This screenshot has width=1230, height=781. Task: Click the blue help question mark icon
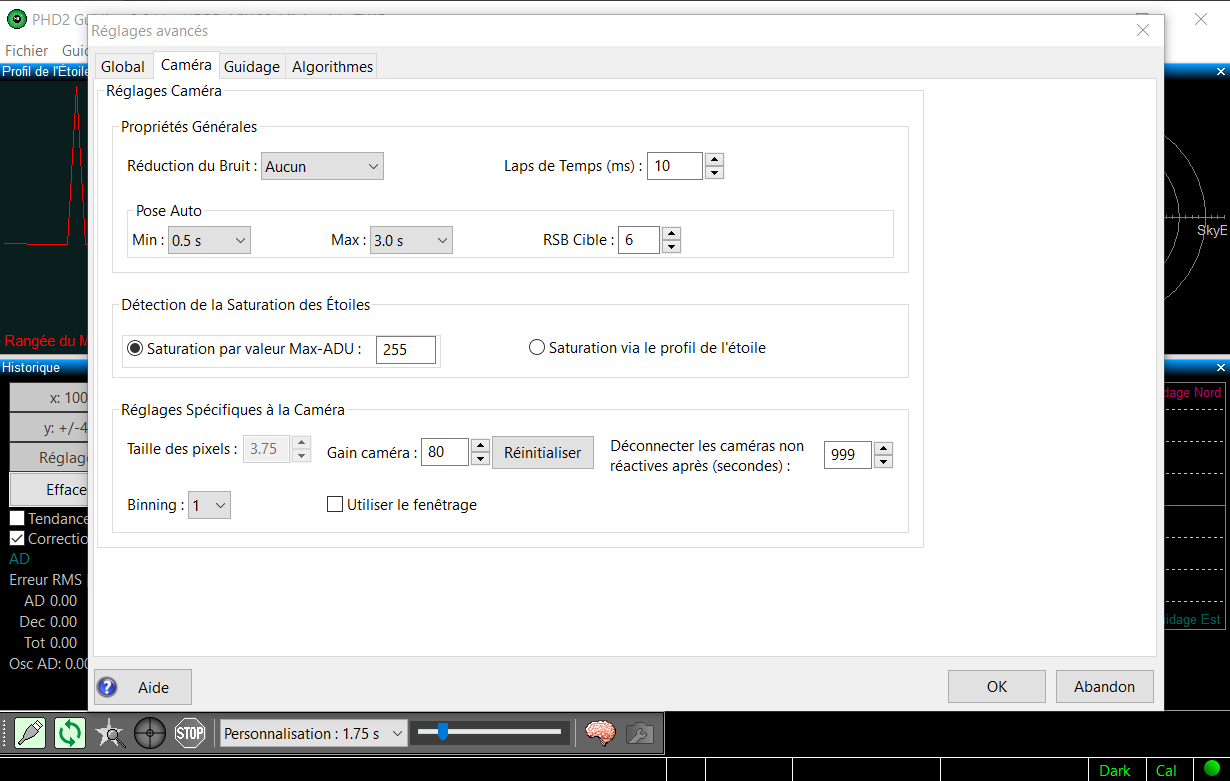[x=107, y=687]
